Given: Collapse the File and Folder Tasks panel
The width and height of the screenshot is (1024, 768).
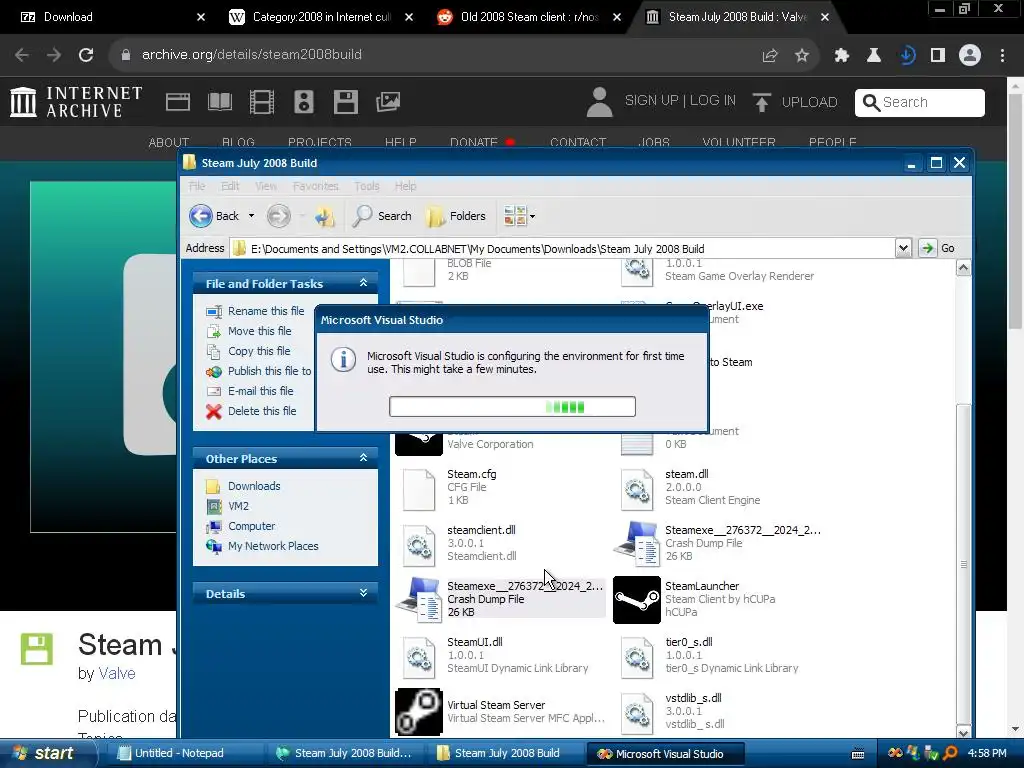Looking at the screenshot, I should click(364, 283).
